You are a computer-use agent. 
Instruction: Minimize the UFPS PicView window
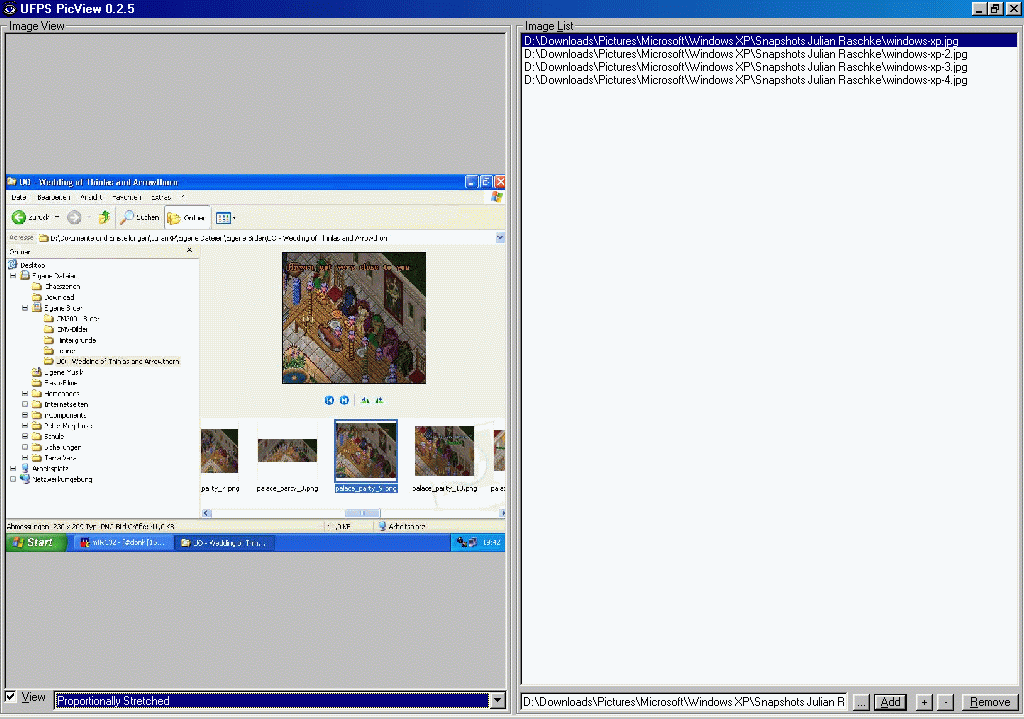pyautogui.click(x=978, y=8)
